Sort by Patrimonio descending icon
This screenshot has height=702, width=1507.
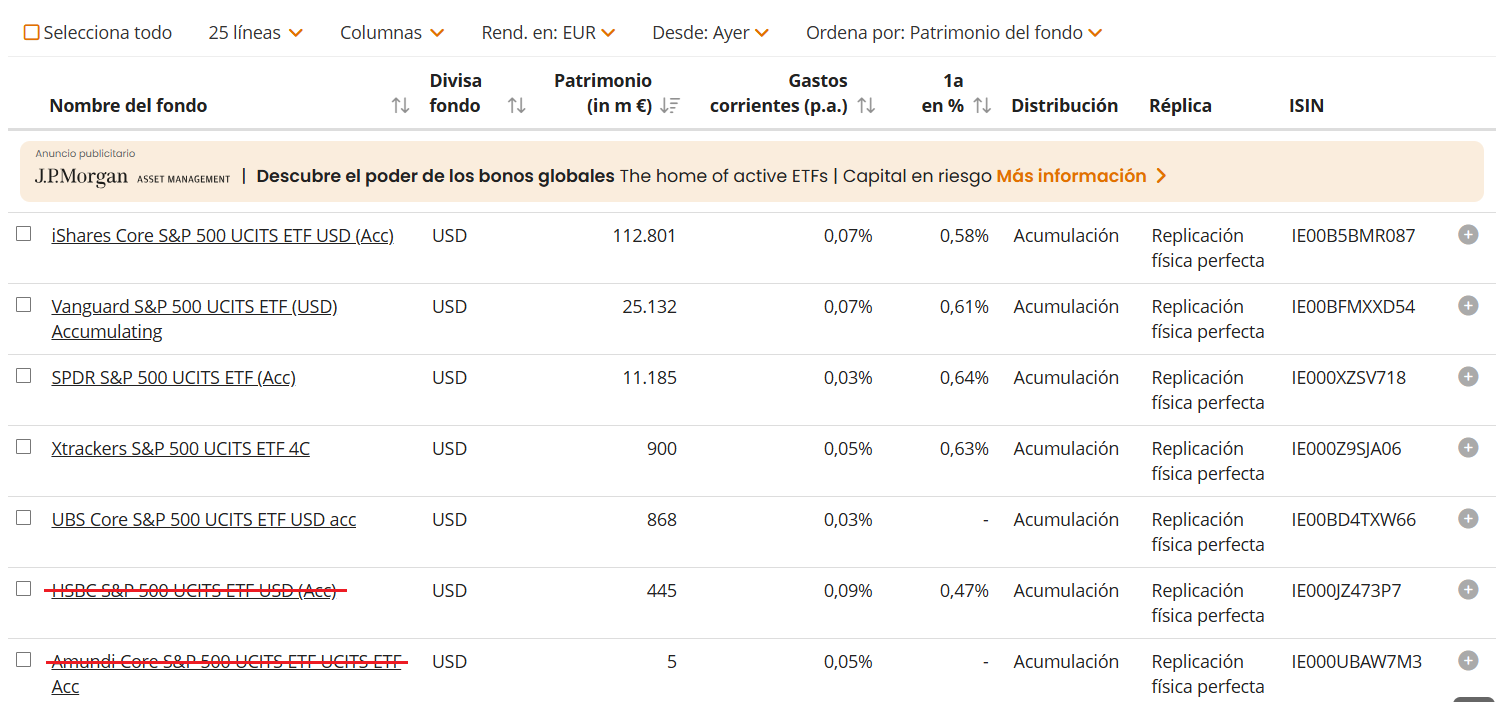click(670, 106)
